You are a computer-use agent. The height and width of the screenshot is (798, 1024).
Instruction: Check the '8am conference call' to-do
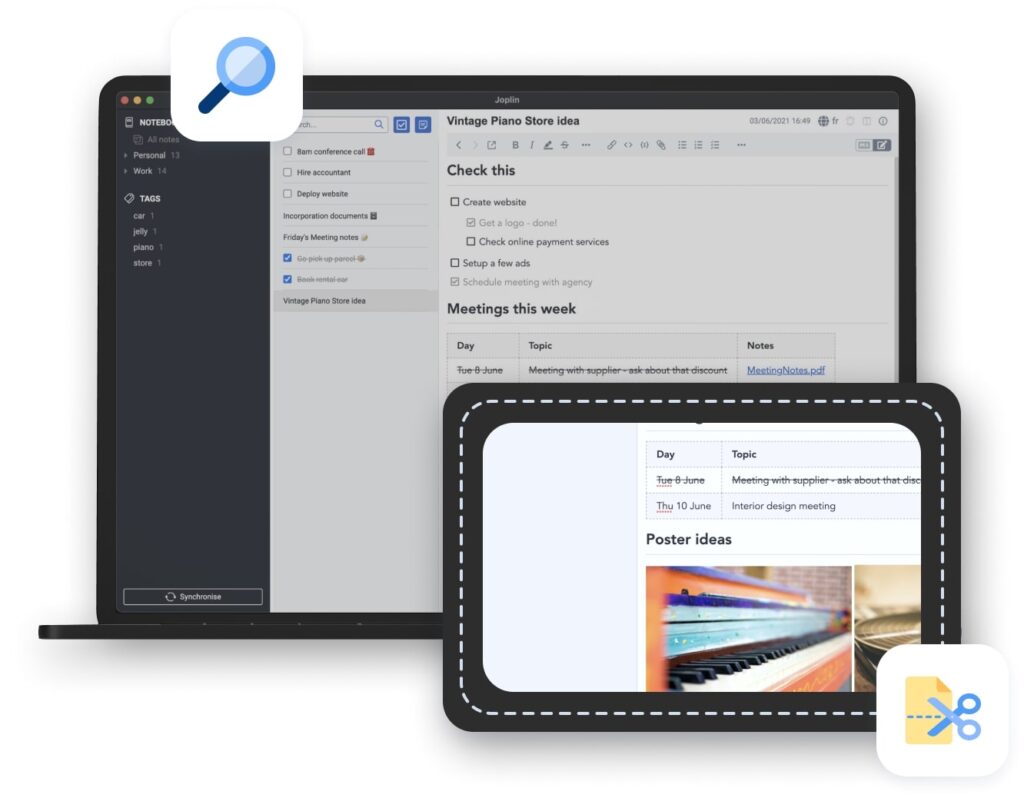point(288,152)
